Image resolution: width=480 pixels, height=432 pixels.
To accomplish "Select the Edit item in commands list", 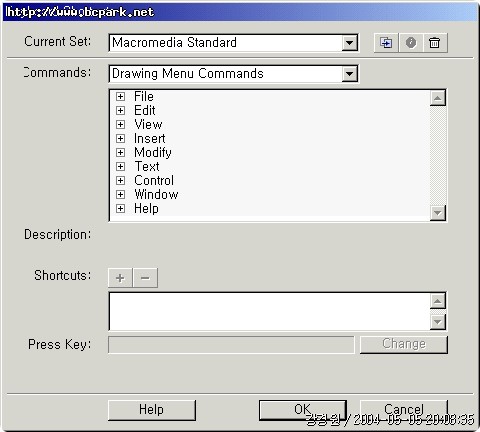I will coord(145,111).
